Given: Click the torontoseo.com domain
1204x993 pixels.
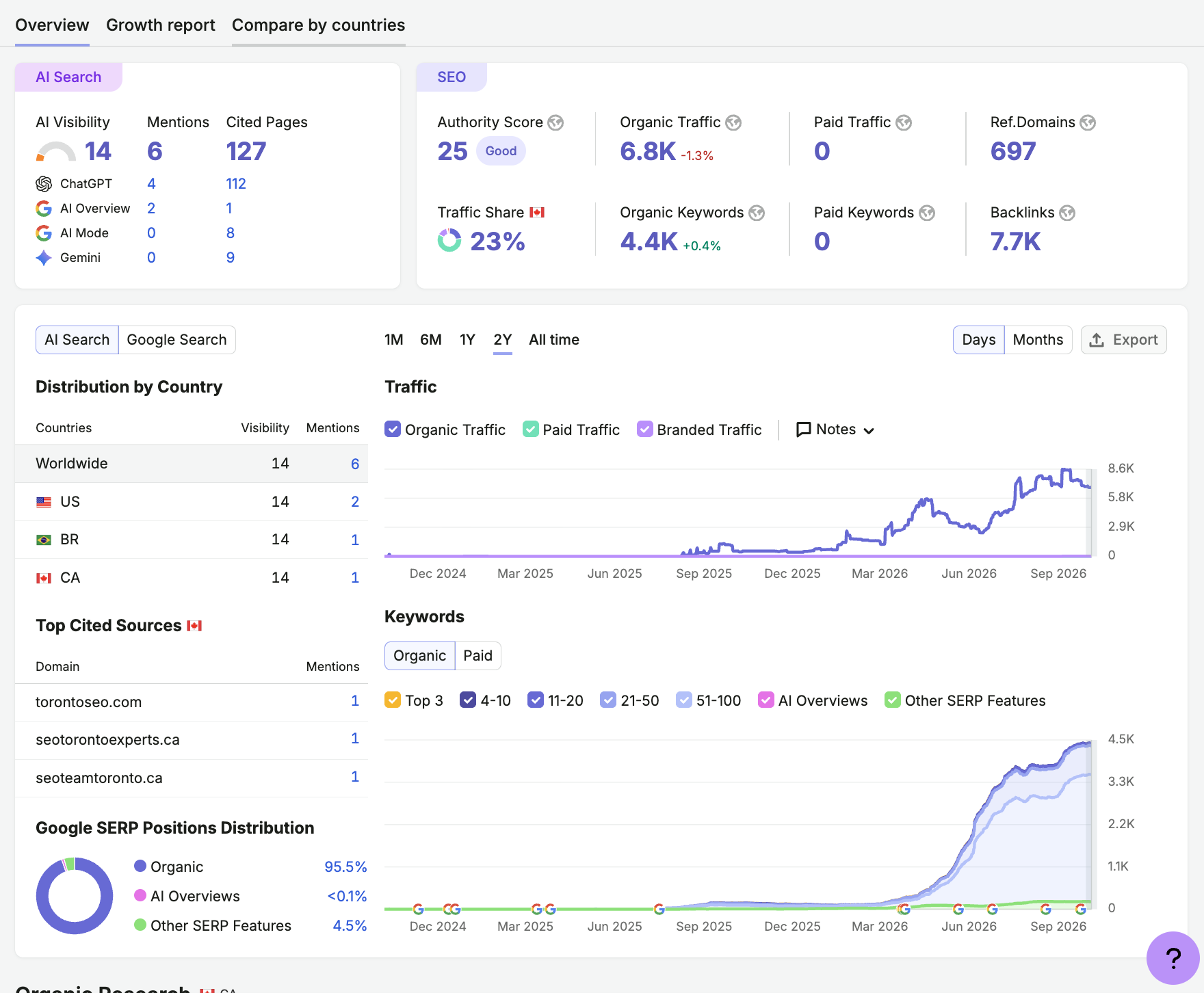Looking at the screenshot, I should click(89, 702).
